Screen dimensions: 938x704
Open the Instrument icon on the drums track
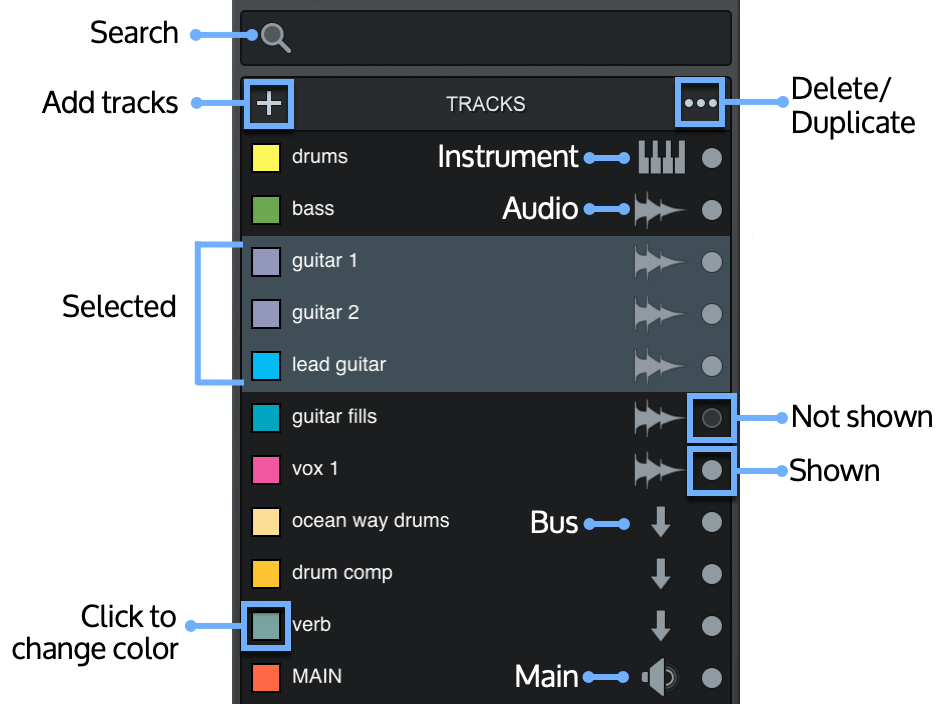point(660,157)
